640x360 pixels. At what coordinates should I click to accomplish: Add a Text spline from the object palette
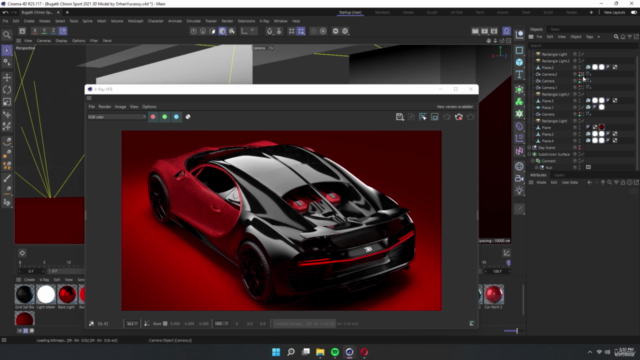519,75
